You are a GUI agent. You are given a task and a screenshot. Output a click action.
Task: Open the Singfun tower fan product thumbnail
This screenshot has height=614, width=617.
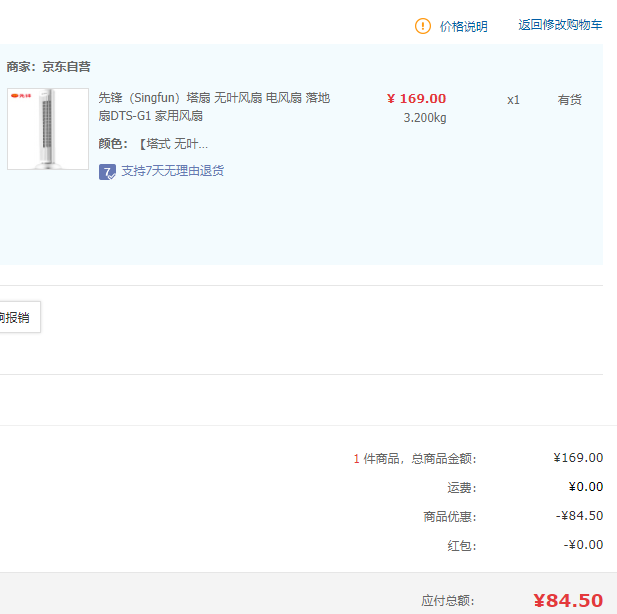tap(48, 130)
